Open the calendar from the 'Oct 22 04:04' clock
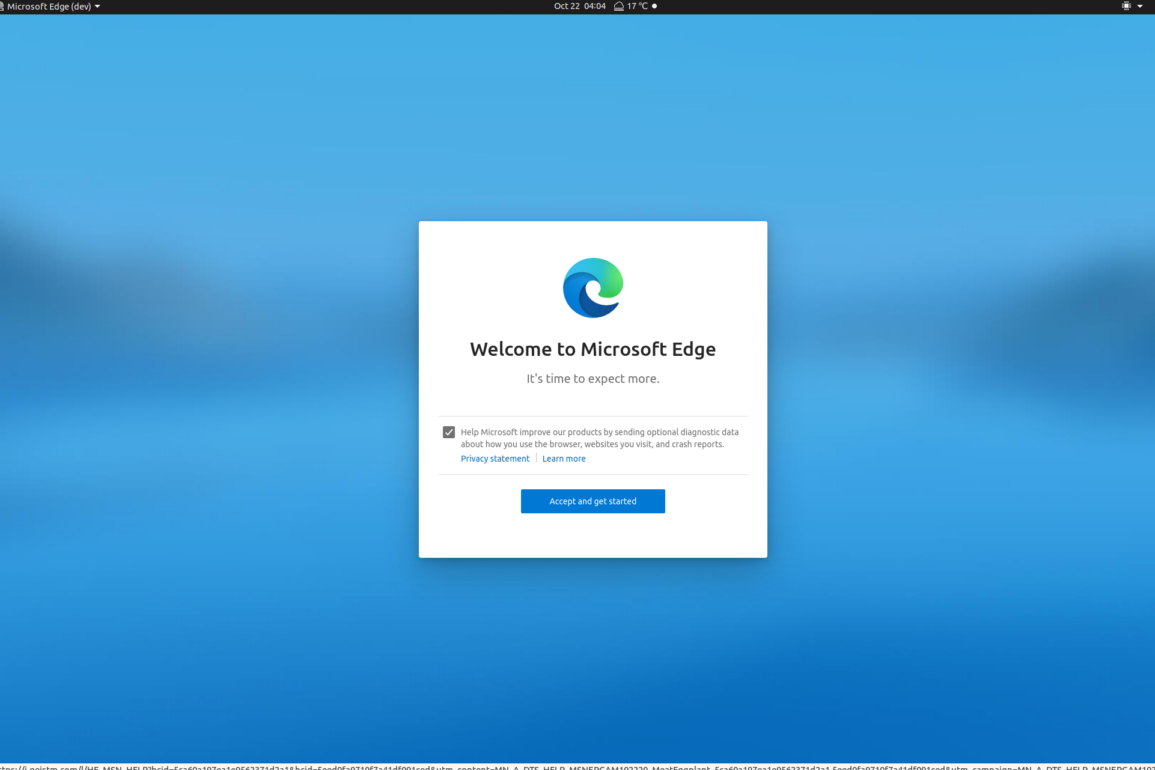Screen dimensions: 1155x770 [x=580, y=6]
